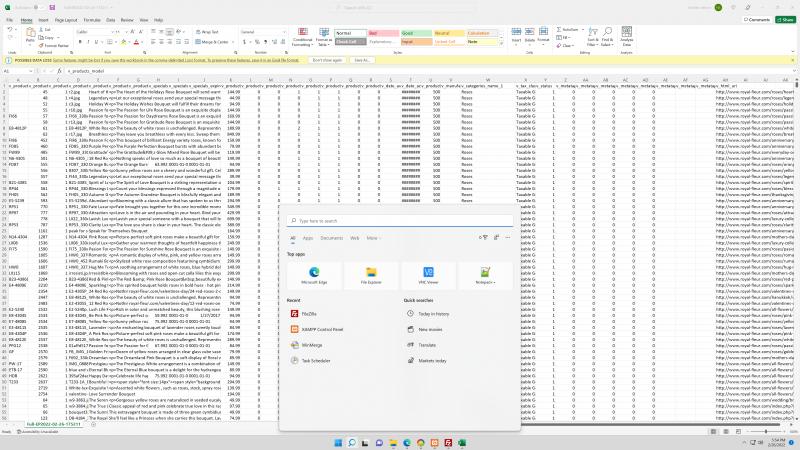Open Analyze Data in ribbon
This screenshot has width=800, height=450.
[627, 36]
